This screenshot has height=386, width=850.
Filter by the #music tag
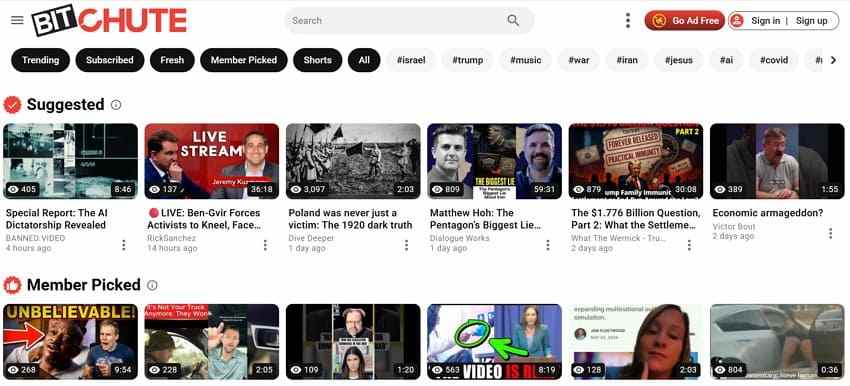(x=525, y=60)
